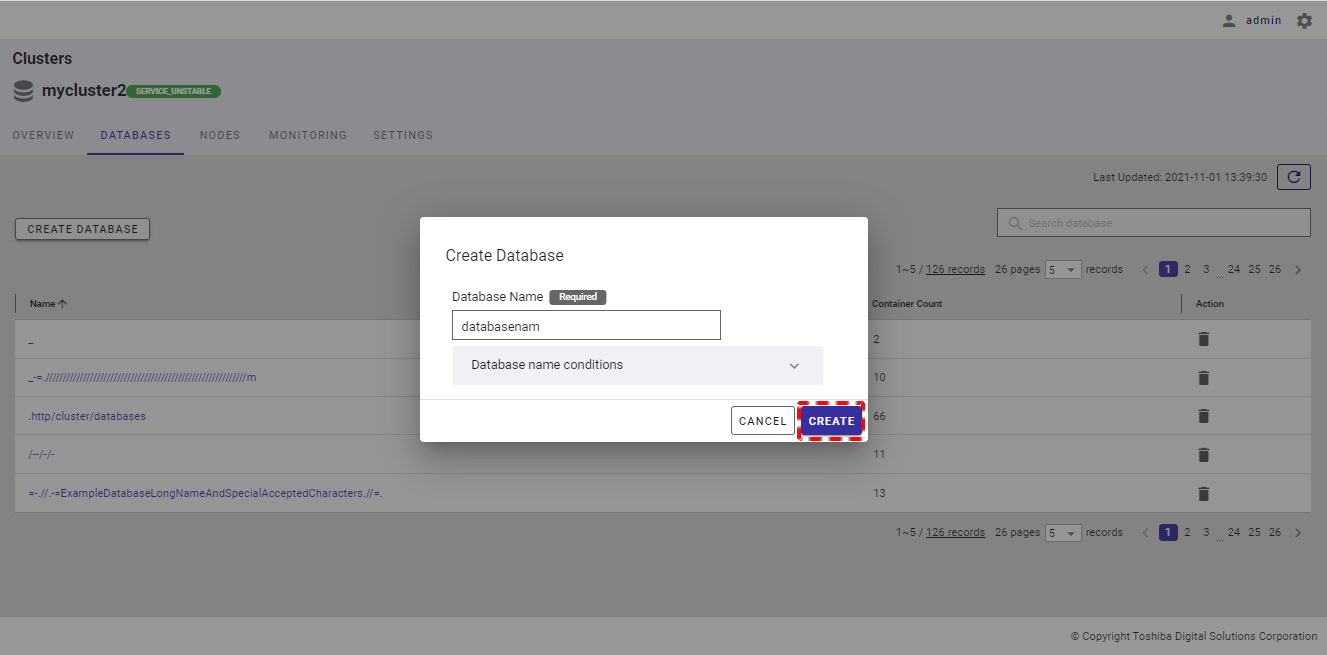Open the Settings tab

pos(403,135)
